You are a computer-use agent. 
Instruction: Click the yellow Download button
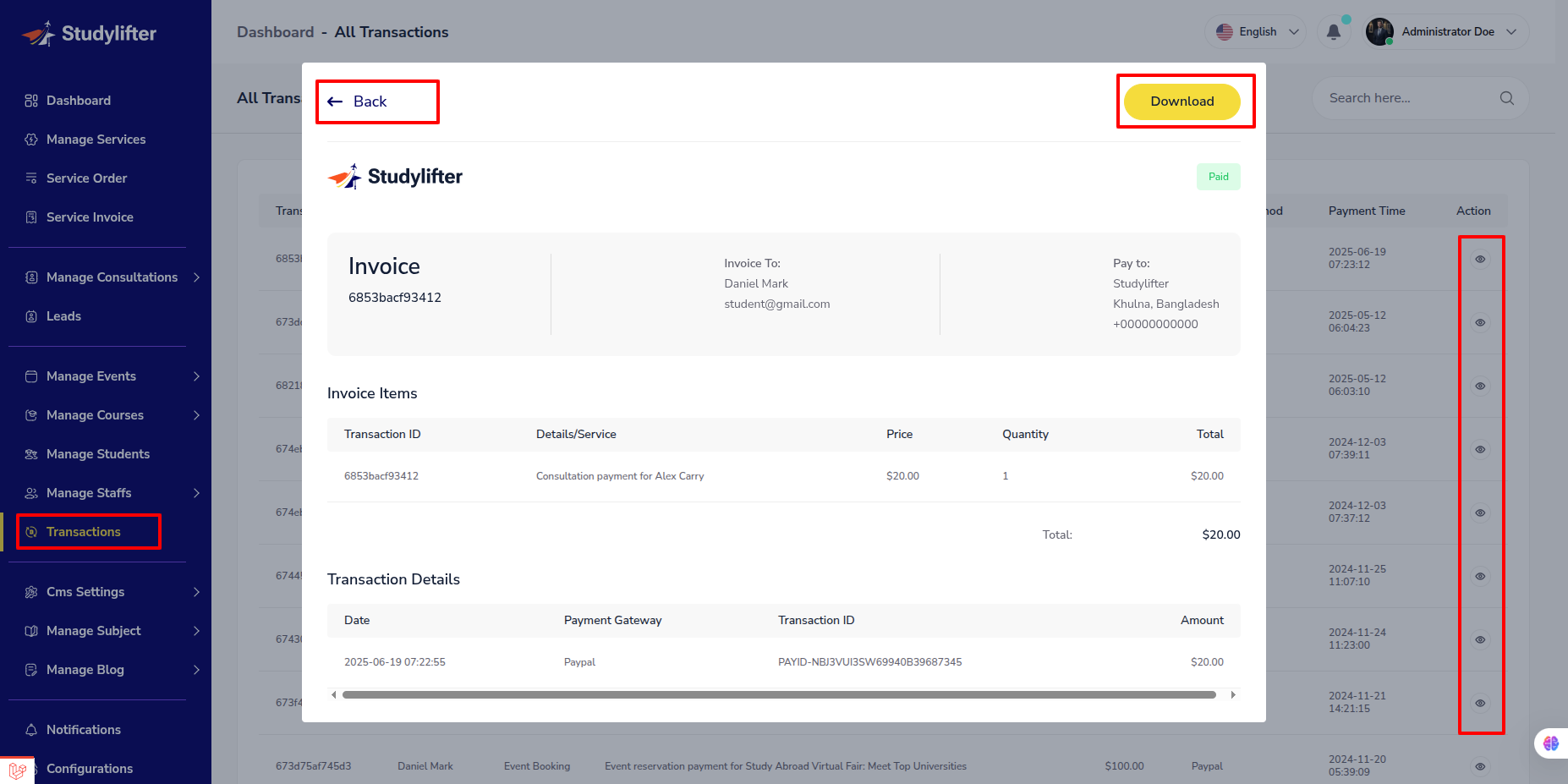tap(1181, 101)
